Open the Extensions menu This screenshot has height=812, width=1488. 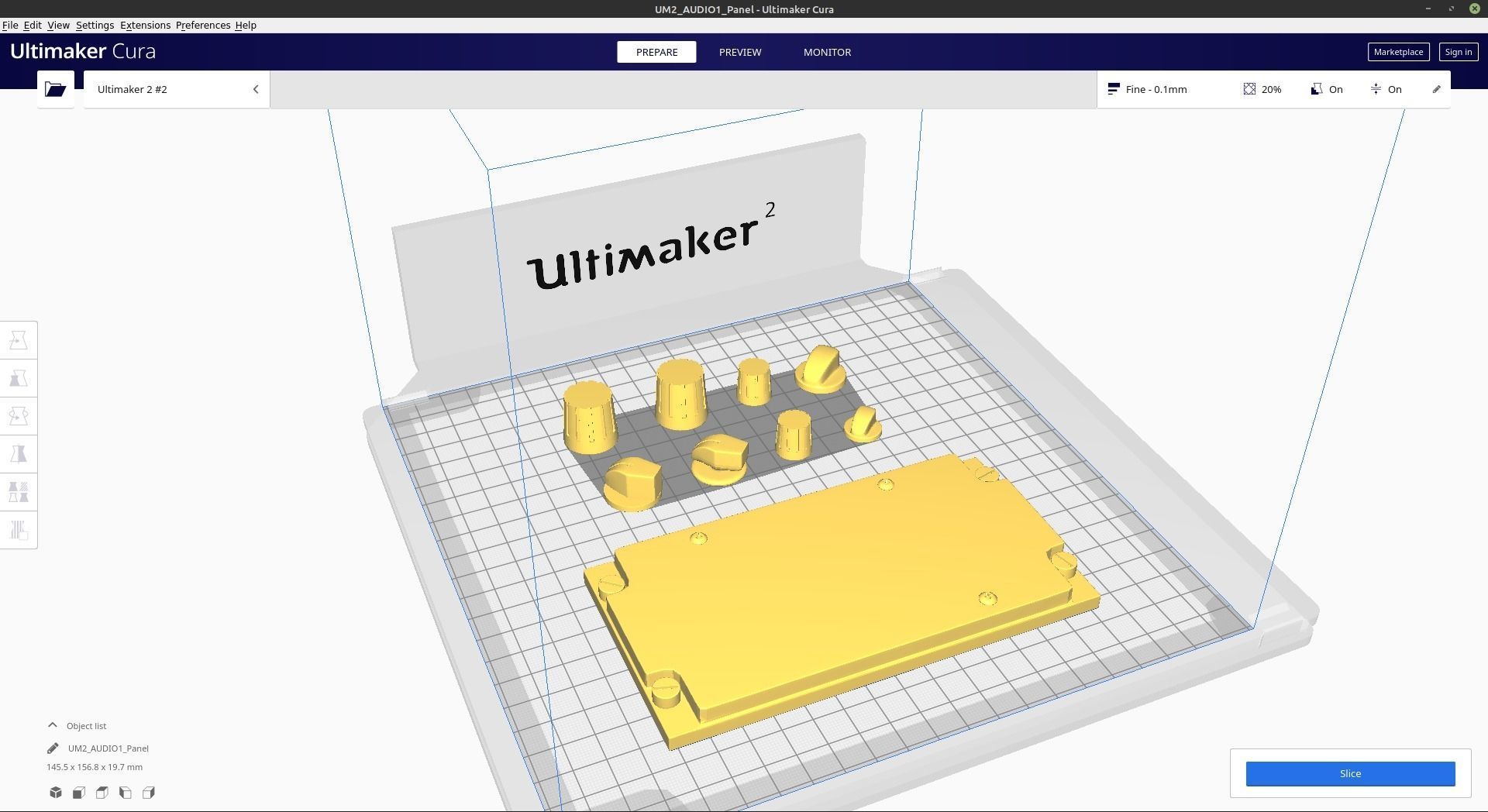145,26
